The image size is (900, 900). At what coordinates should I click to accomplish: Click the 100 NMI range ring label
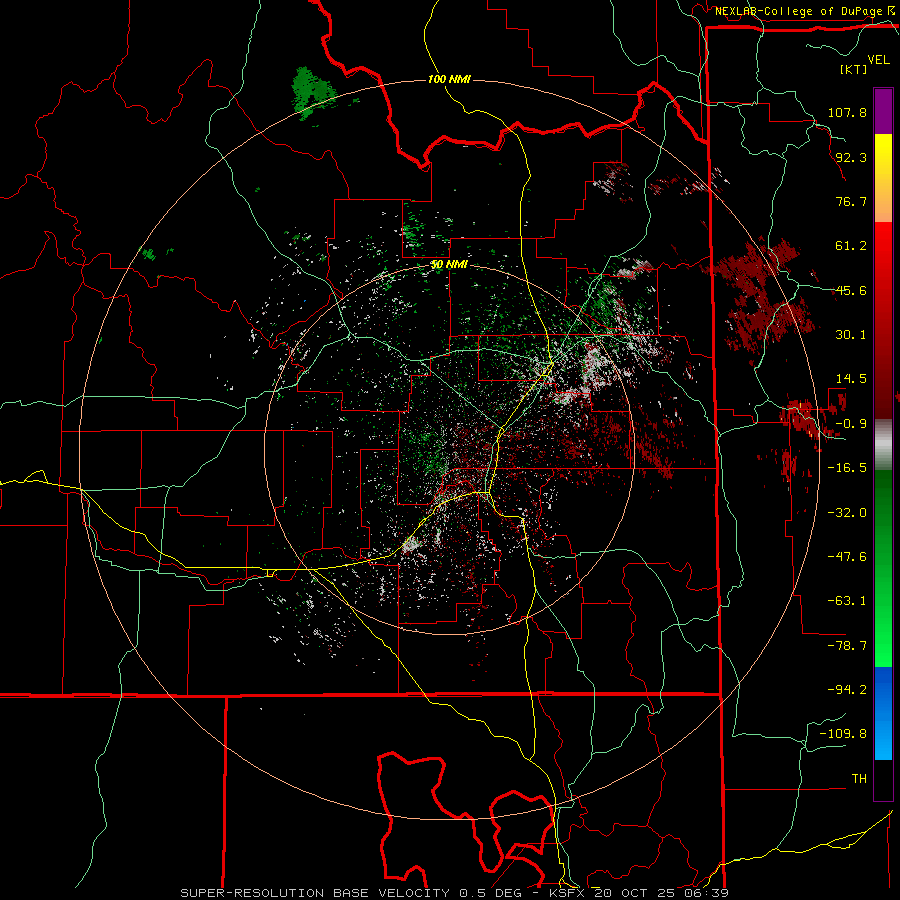click(449, 79)
